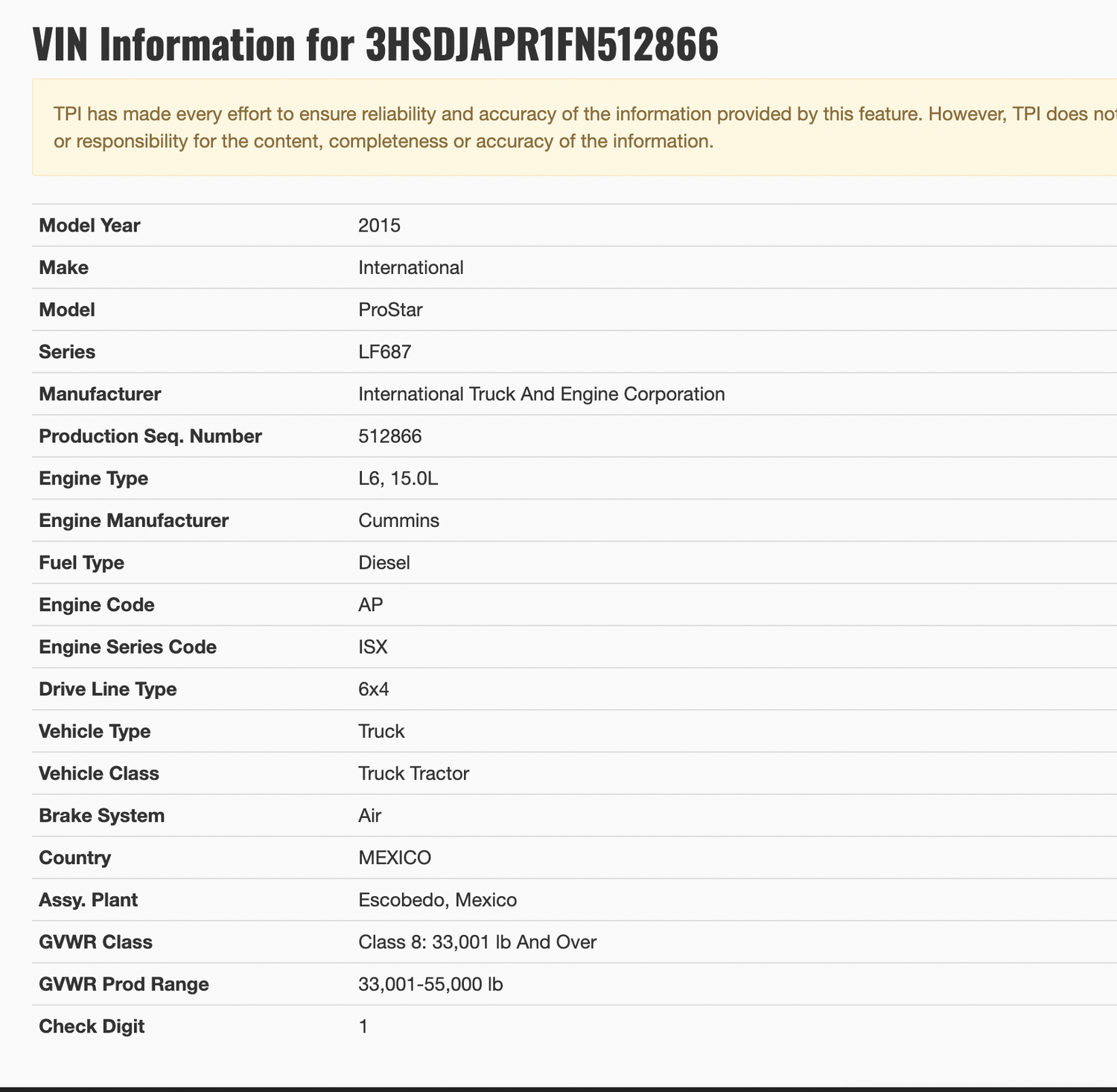The height and width of the screenshot is (1092, 1117).
Task: Click the Engine Series Code value ISX
Action: [372, 648]
